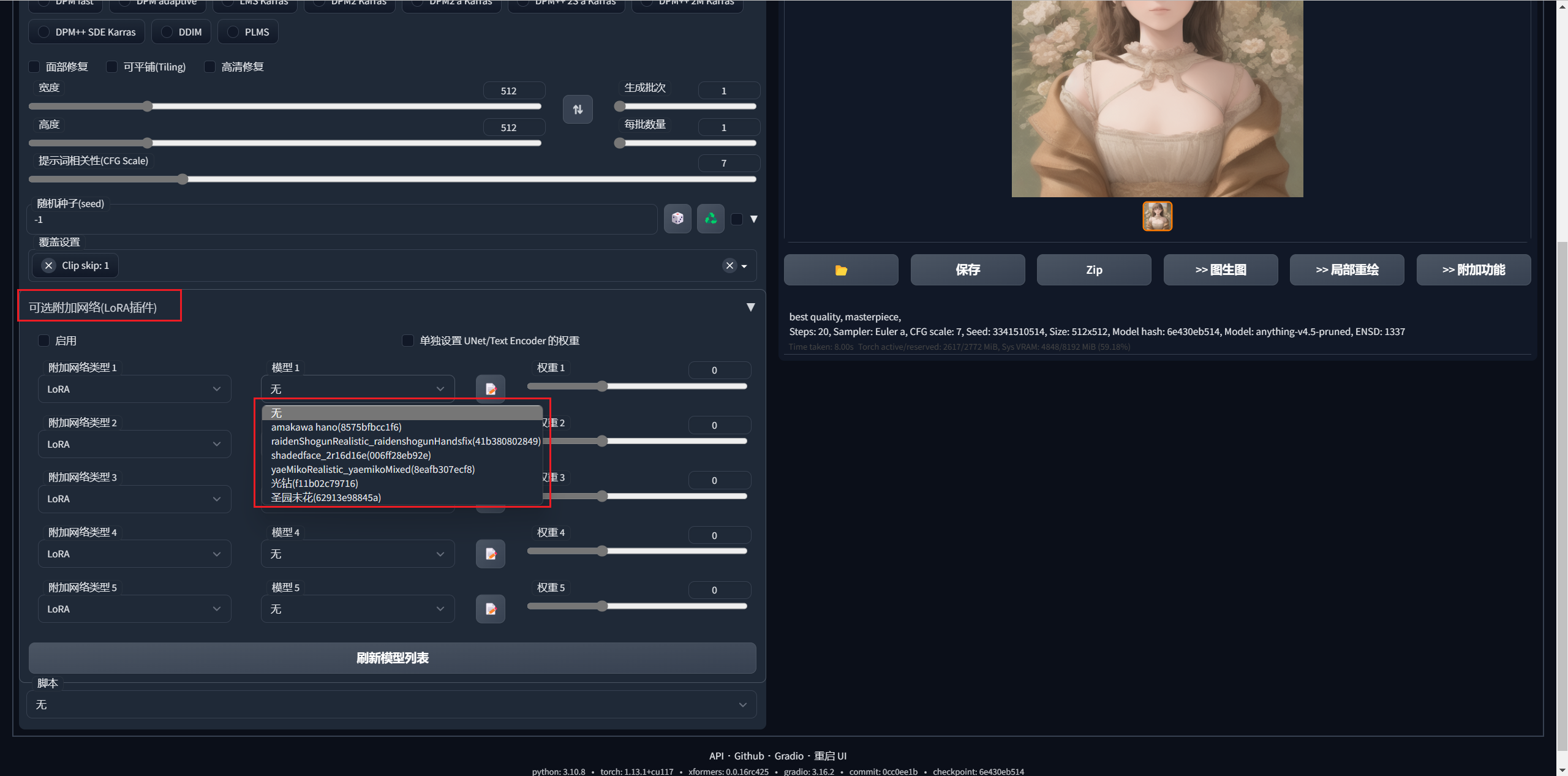
Task: Collapse the 可选附加网络(LoRA插件) panel arrow
Action: (750, 307)
